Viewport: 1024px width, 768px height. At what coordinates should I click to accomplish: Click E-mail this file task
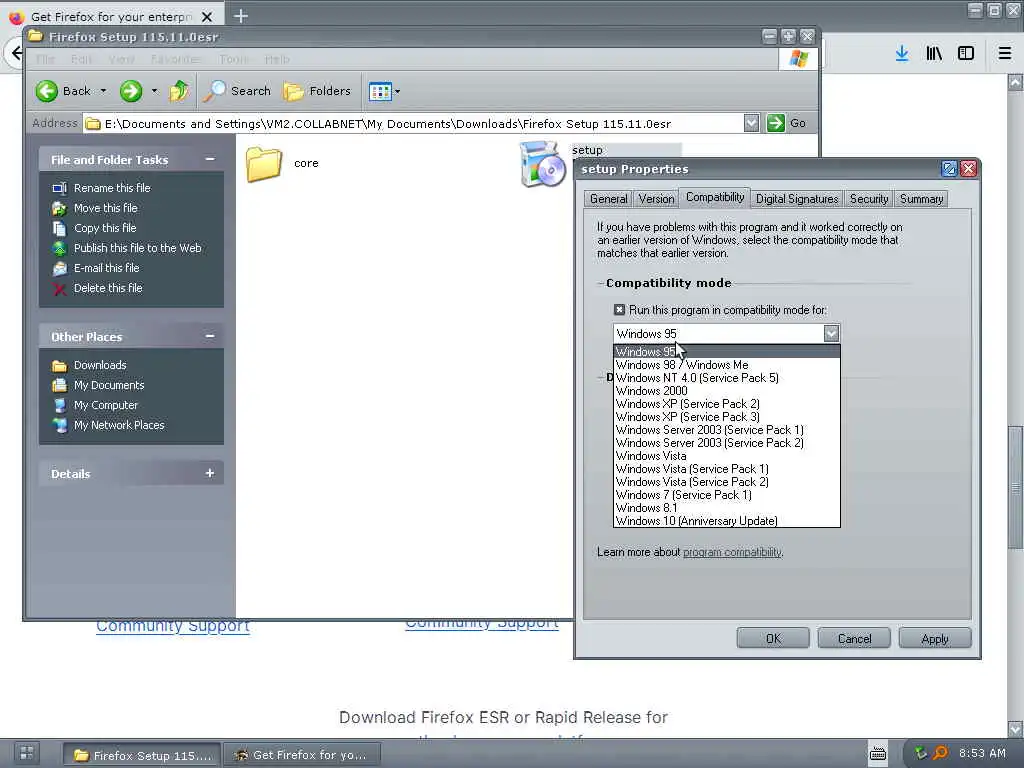pos(106,268)
